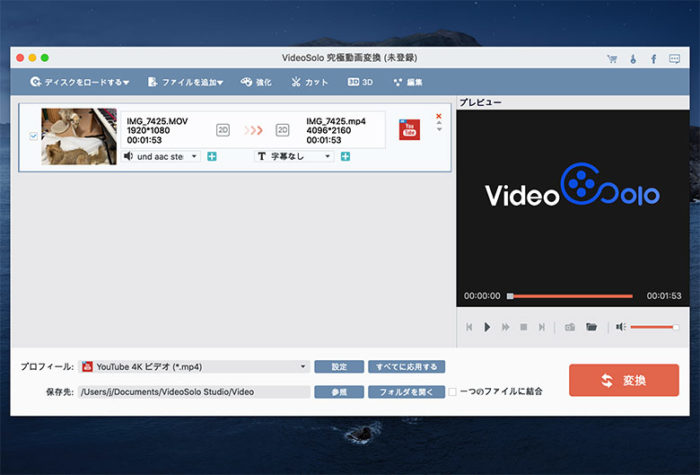Open the 字幕なし subtitle dropdown
This screenshot has width=700, height=475.
click(x=294, y=156)
